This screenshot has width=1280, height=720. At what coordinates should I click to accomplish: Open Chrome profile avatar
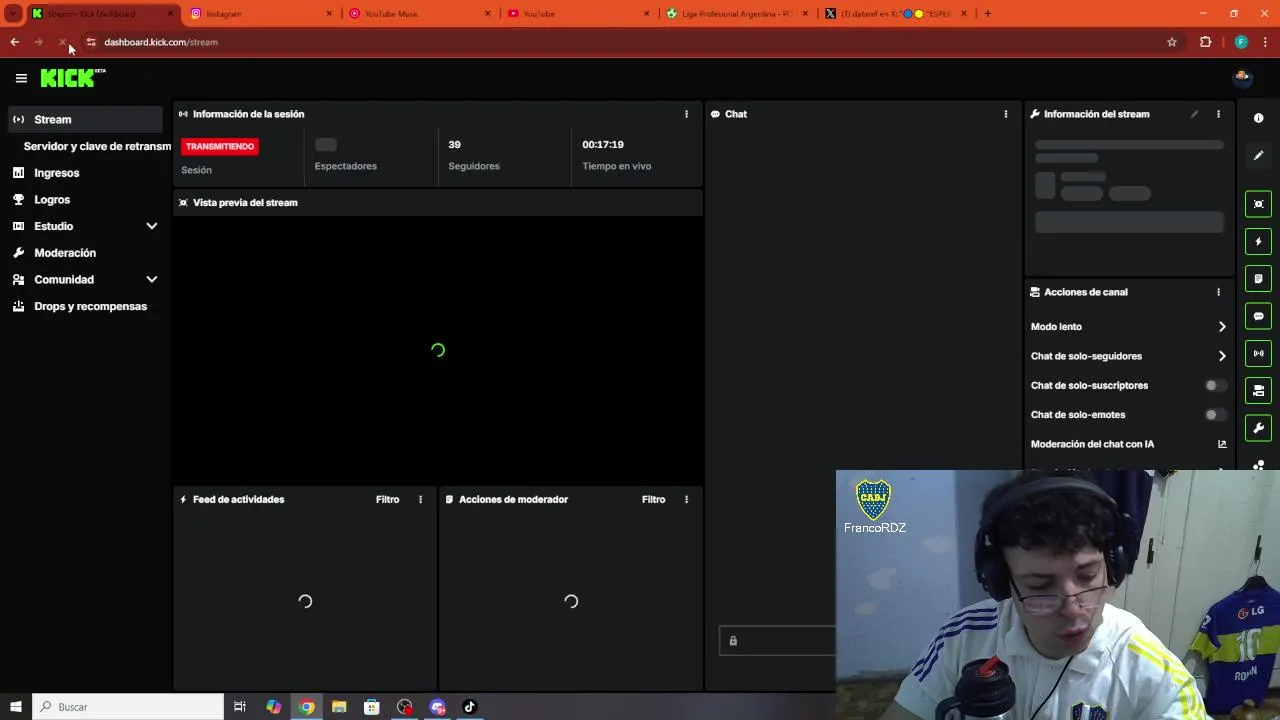click(1241, 42)
